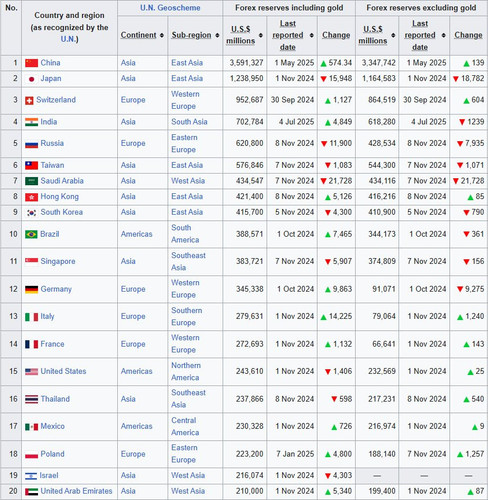Sort table by Sub-region column arrows
Image resolution: width=488 pixels, height=500 pixels.
coord(217,35)
